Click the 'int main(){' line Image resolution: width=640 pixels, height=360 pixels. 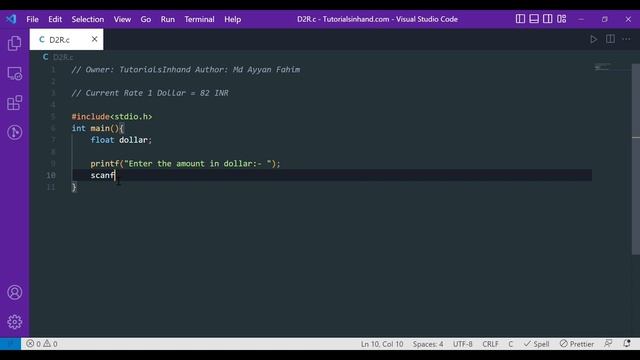[98, 128]
